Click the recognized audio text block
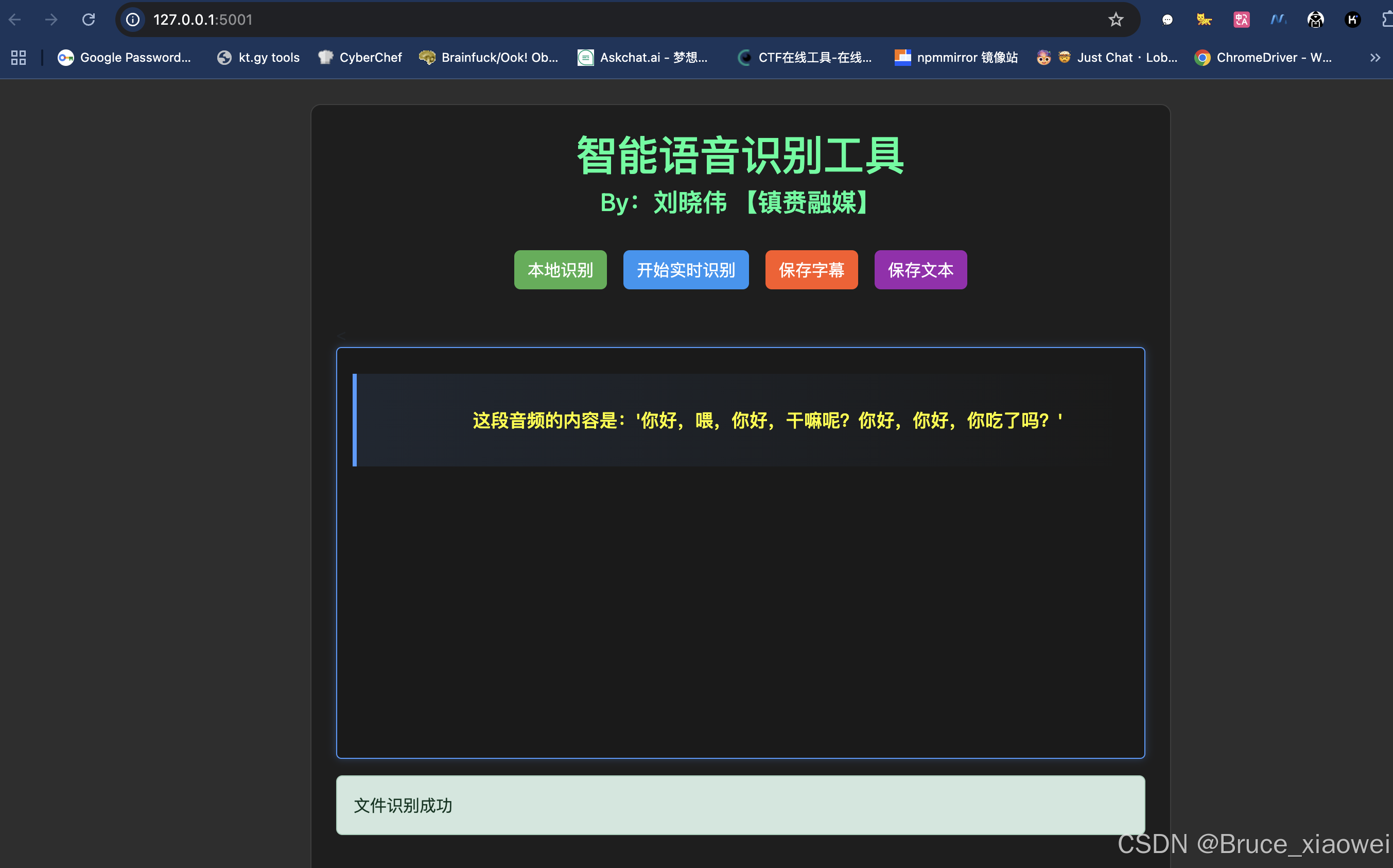This screenshot has height=868, width=1393. (x=767, y=420)
